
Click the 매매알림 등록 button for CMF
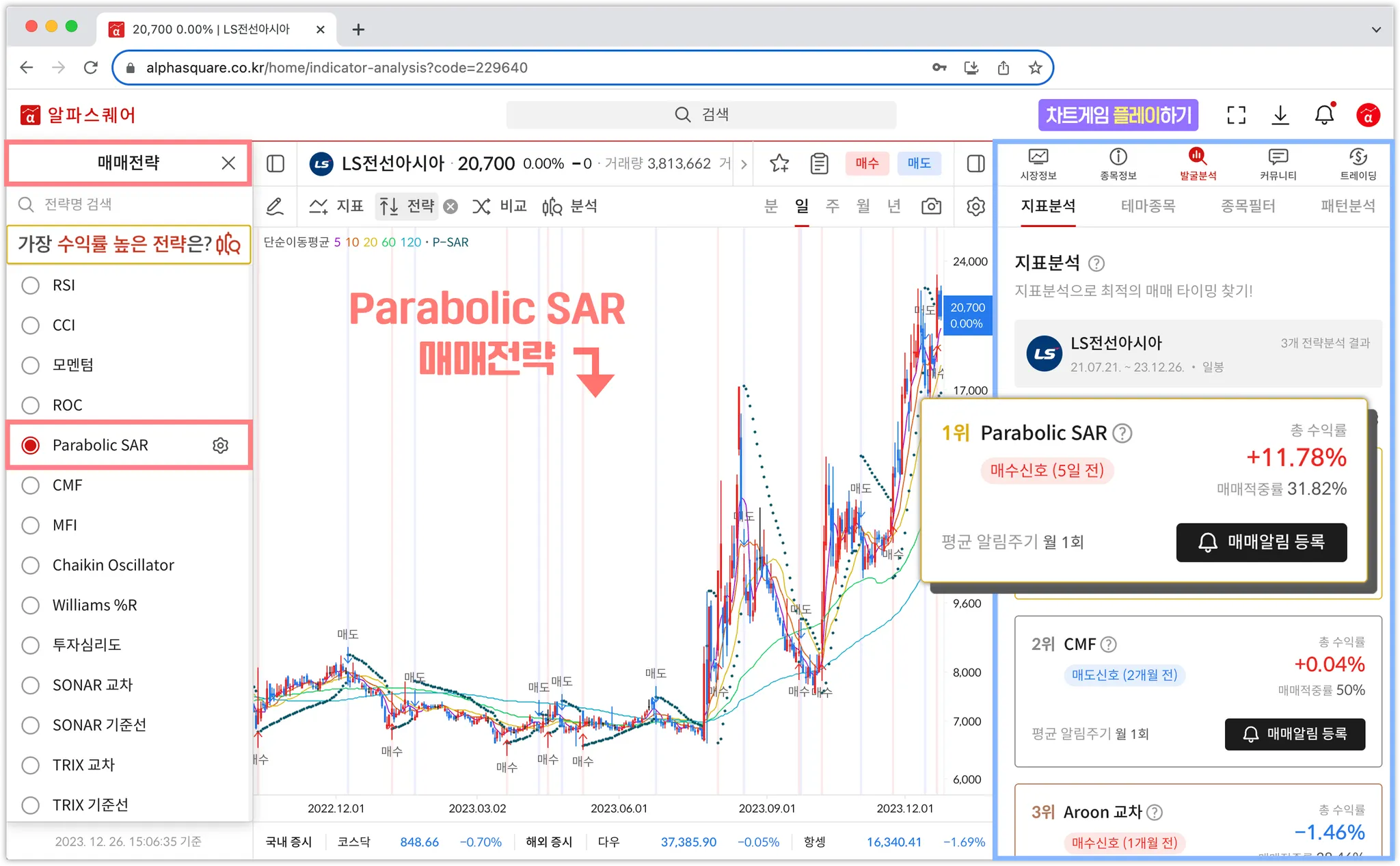click(1295, 734)
